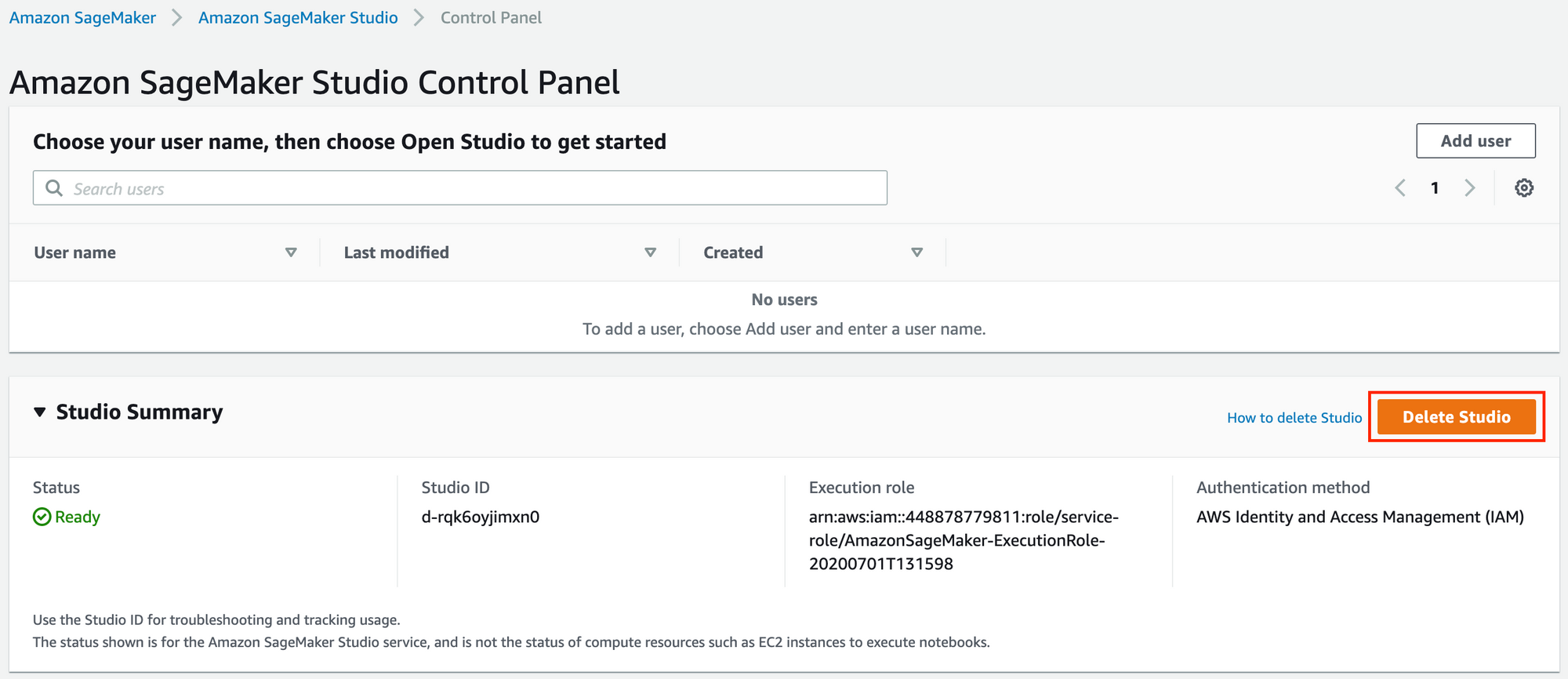Sort by Last modified using its triangle
The image size is (1568, 679).
click(650, 252)
